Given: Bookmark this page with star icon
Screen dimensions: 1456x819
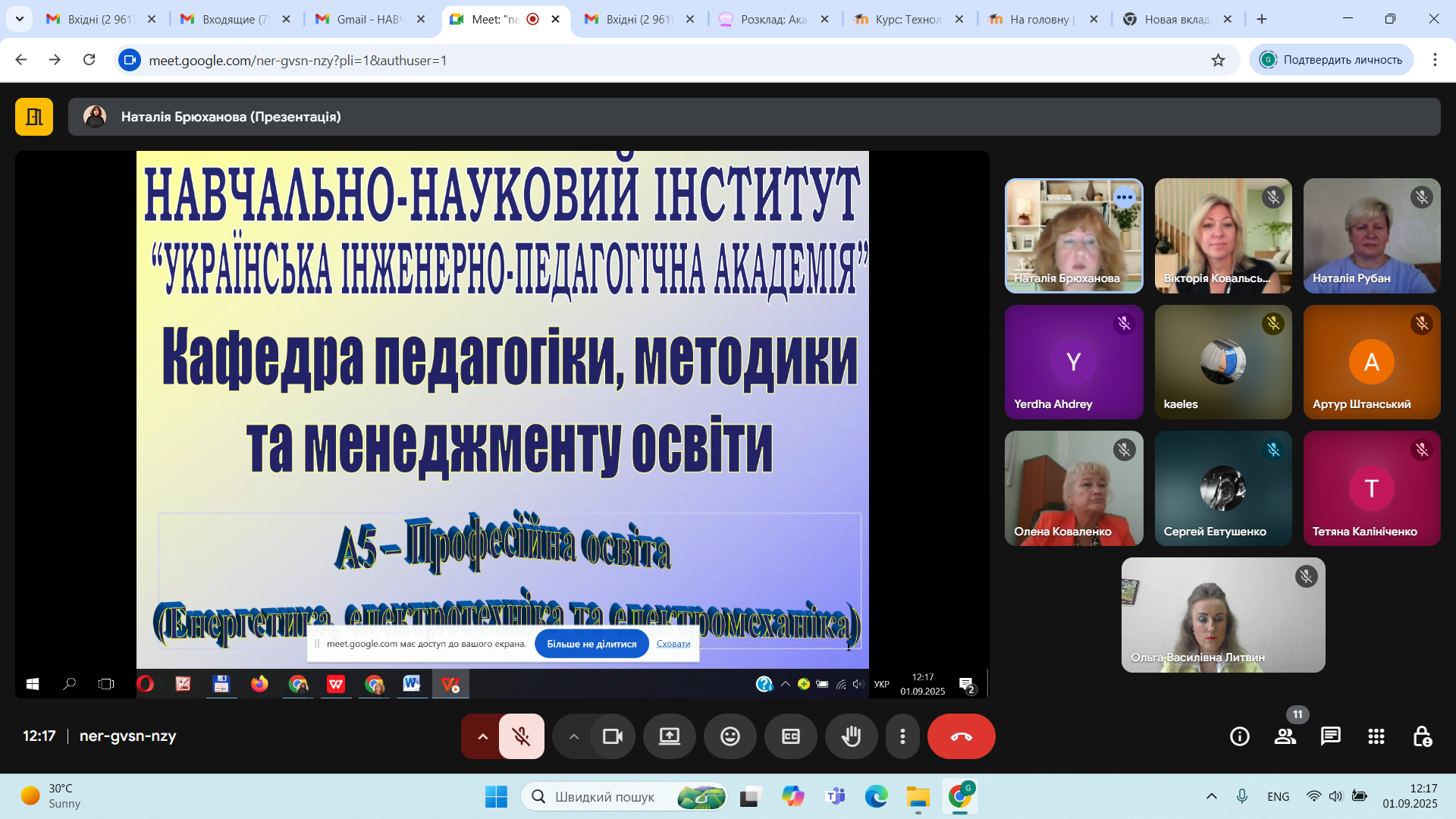Looking at the screenshot, I should [1218, 60].
